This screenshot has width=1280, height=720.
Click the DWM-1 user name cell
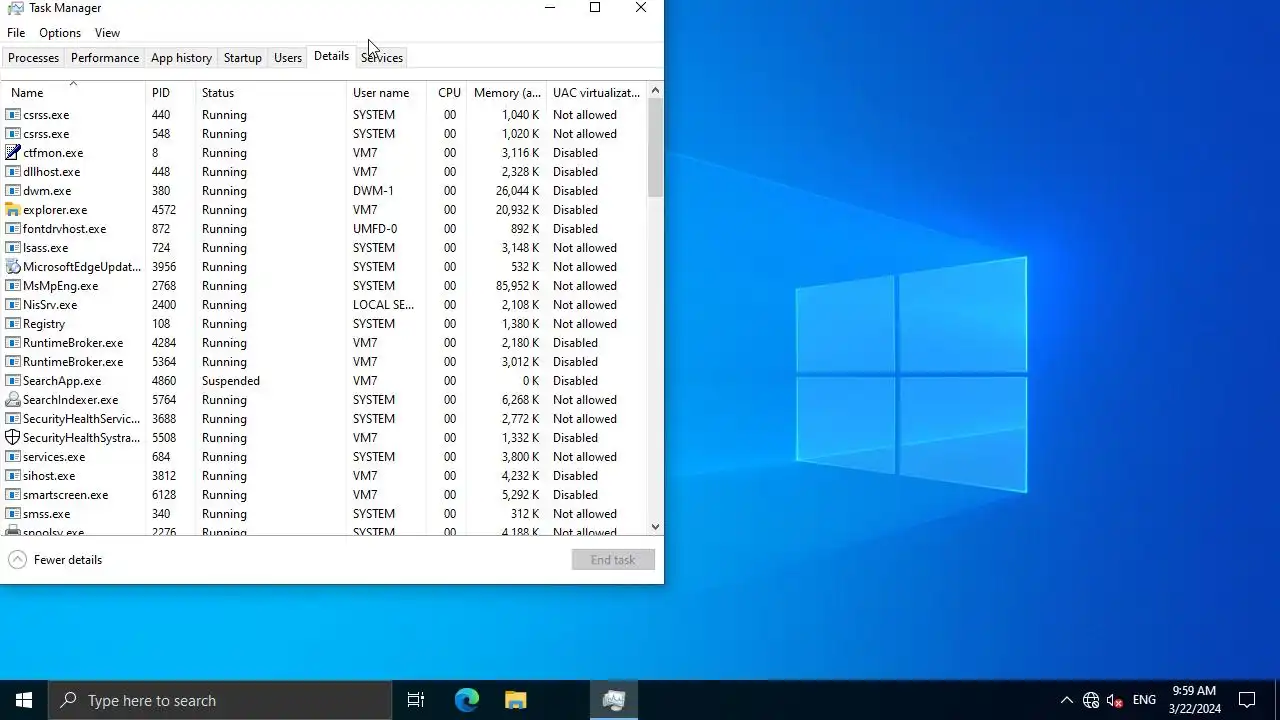tap(373, 191)
